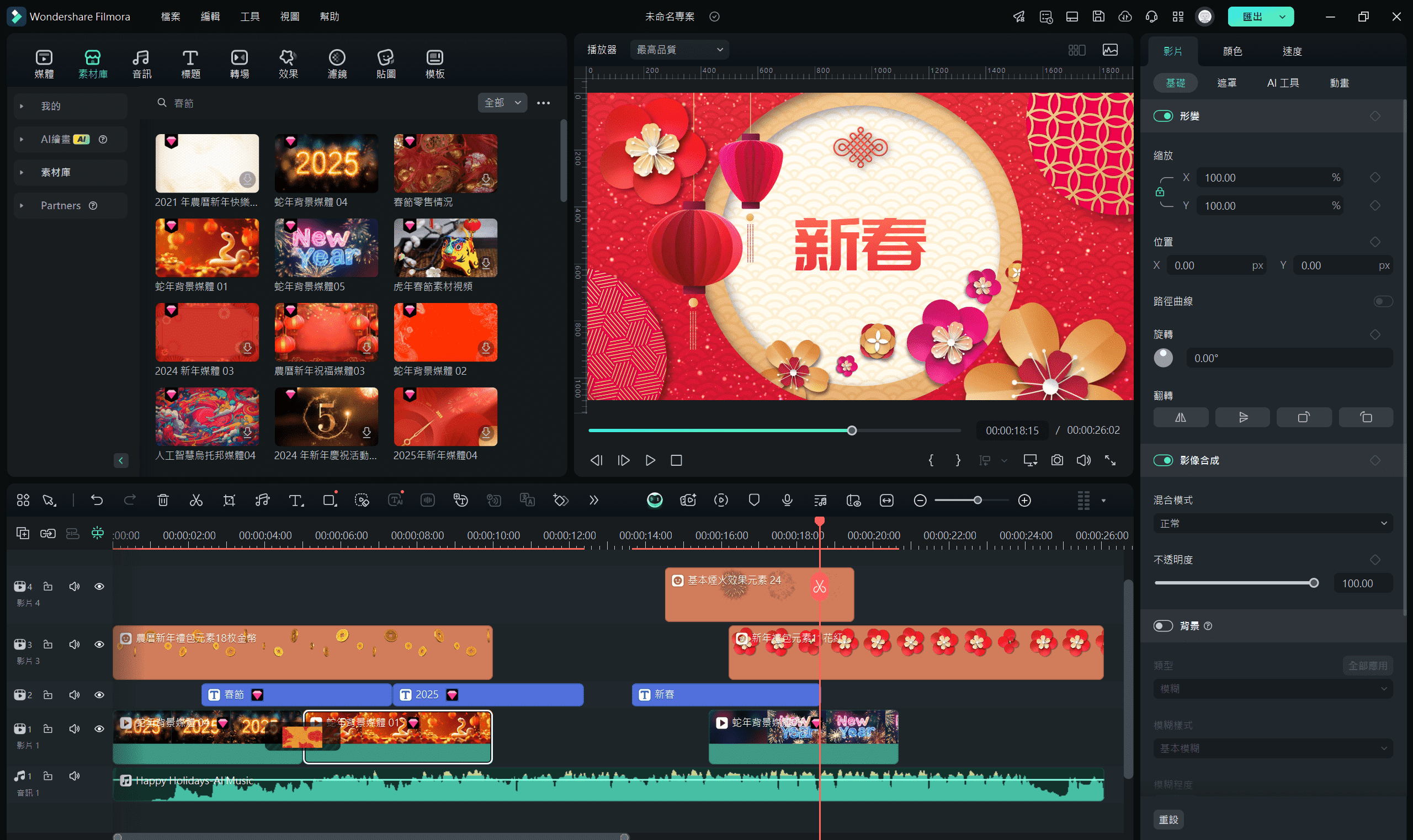
Task: Click the undo icon in timeline toolbar
Action: tap(97, 500)
